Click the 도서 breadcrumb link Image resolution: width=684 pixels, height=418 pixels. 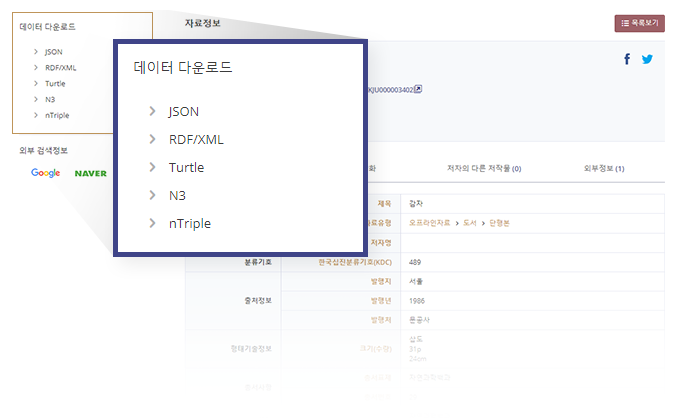(469, 222)
